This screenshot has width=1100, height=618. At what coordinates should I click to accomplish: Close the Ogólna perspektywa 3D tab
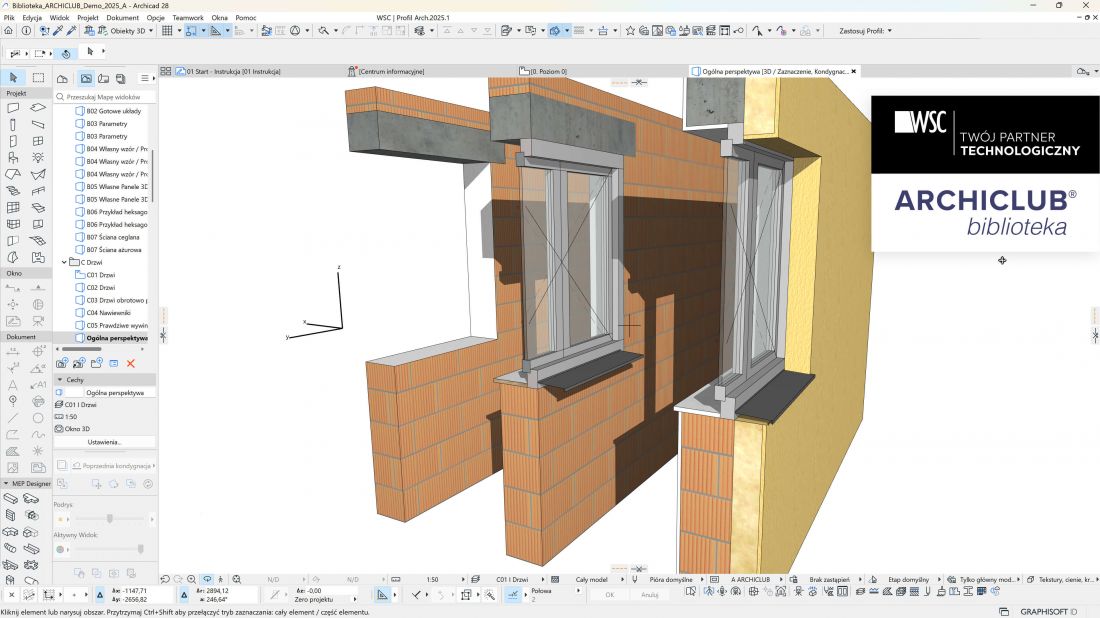point(854,72)
